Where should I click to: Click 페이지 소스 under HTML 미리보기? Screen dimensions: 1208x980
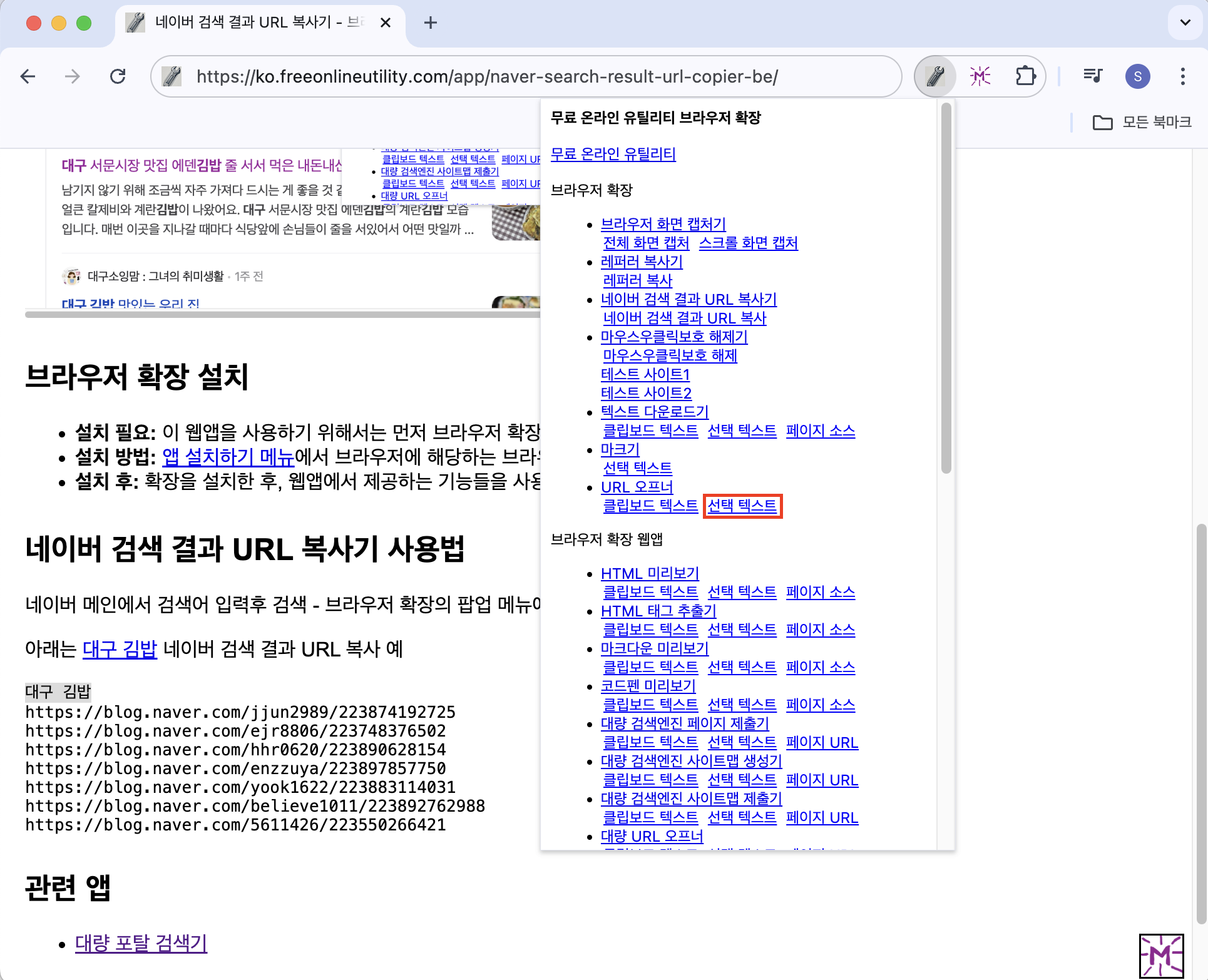821,592
